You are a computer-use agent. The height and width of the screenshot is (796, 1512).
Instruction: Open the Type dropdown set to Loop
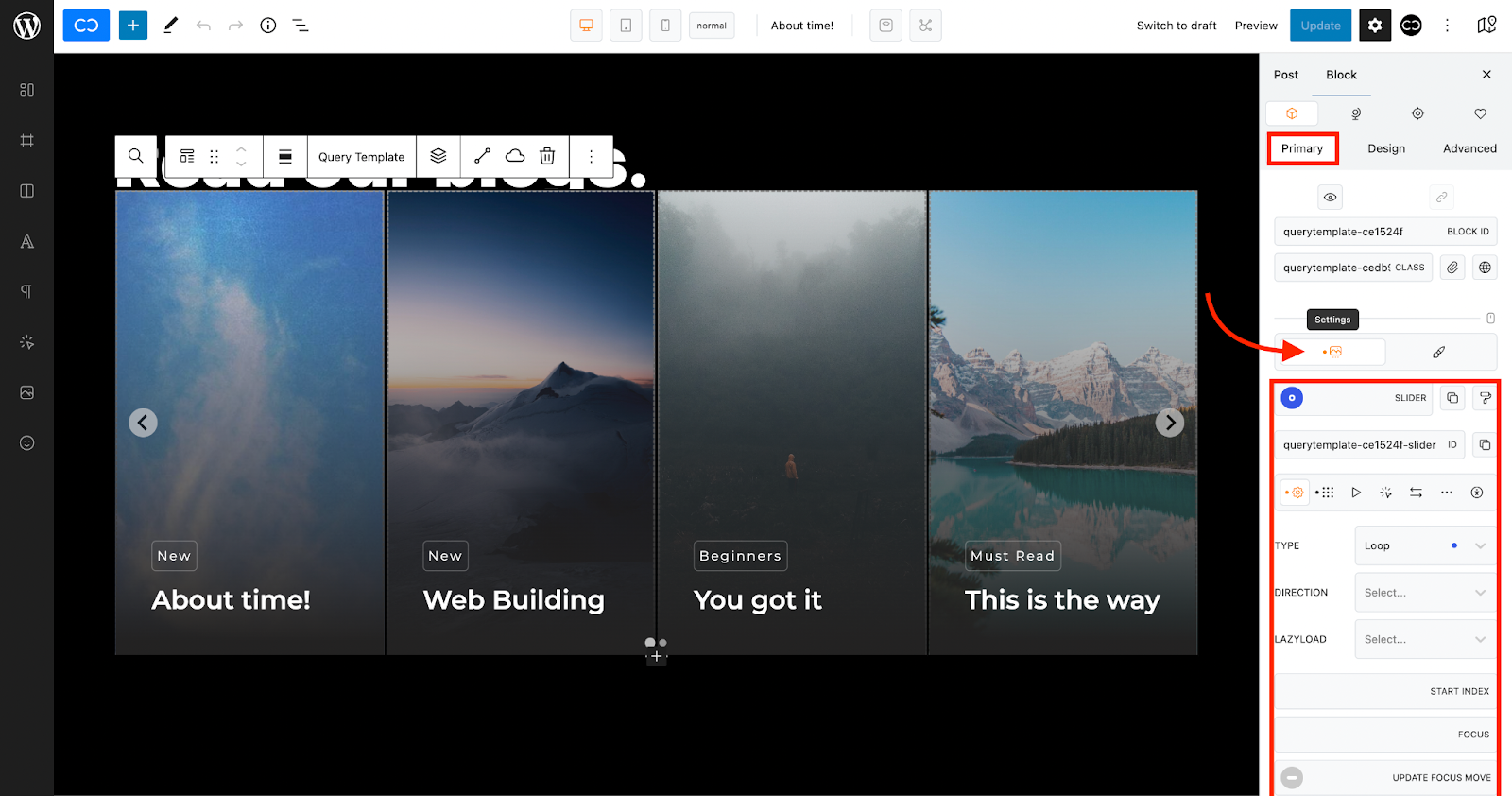[1425, 545]
